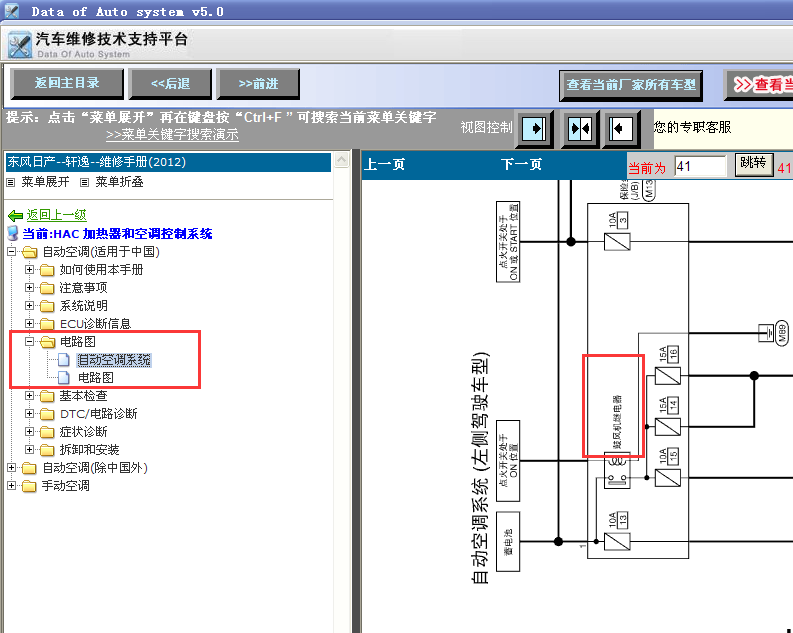Viewport: 793px width, 633px height.
Task: Click the 系统说明 folder icon
Action: [47, 306]
